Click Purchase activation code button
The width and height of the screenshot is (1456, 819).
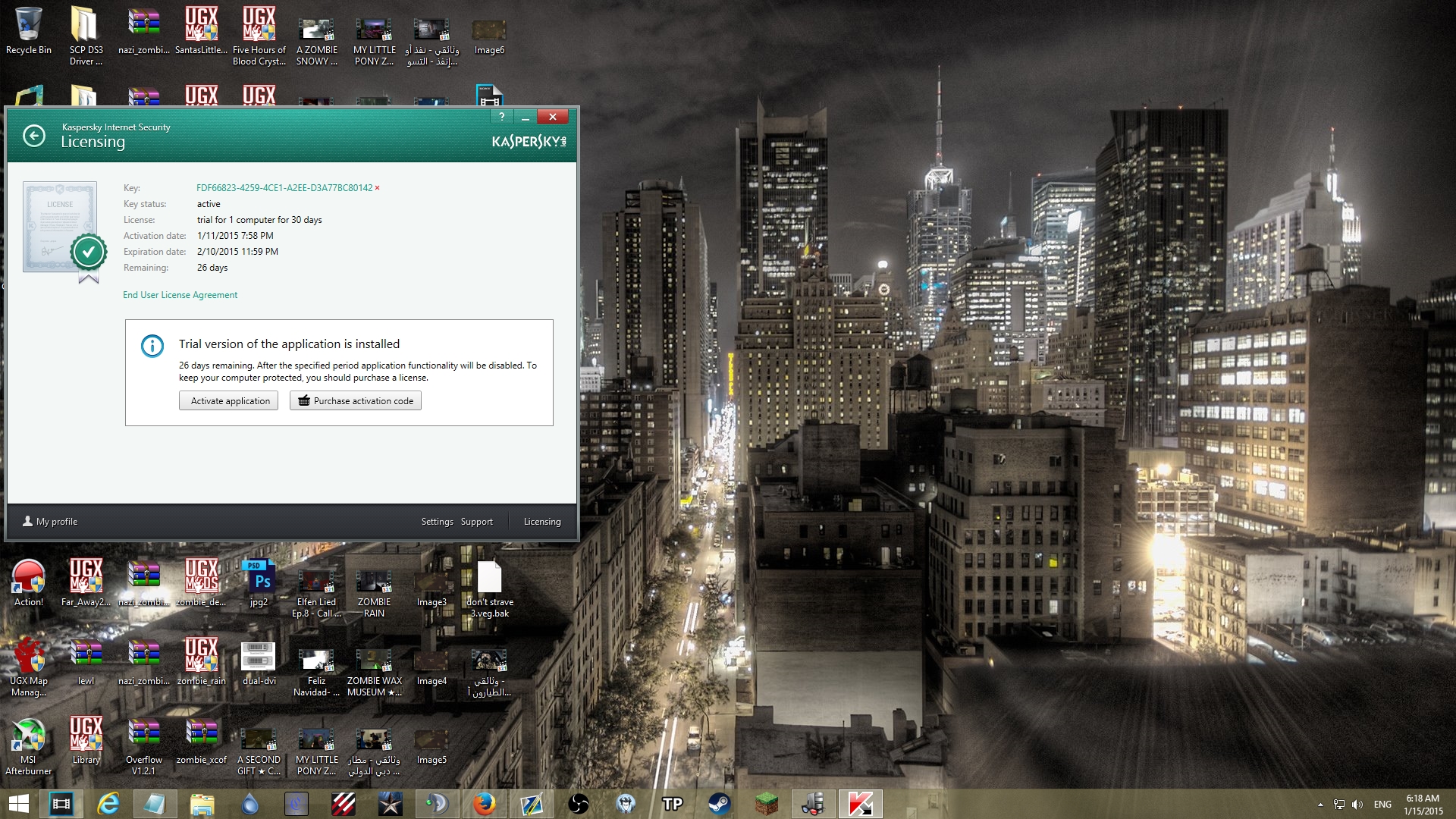point(356,401)
